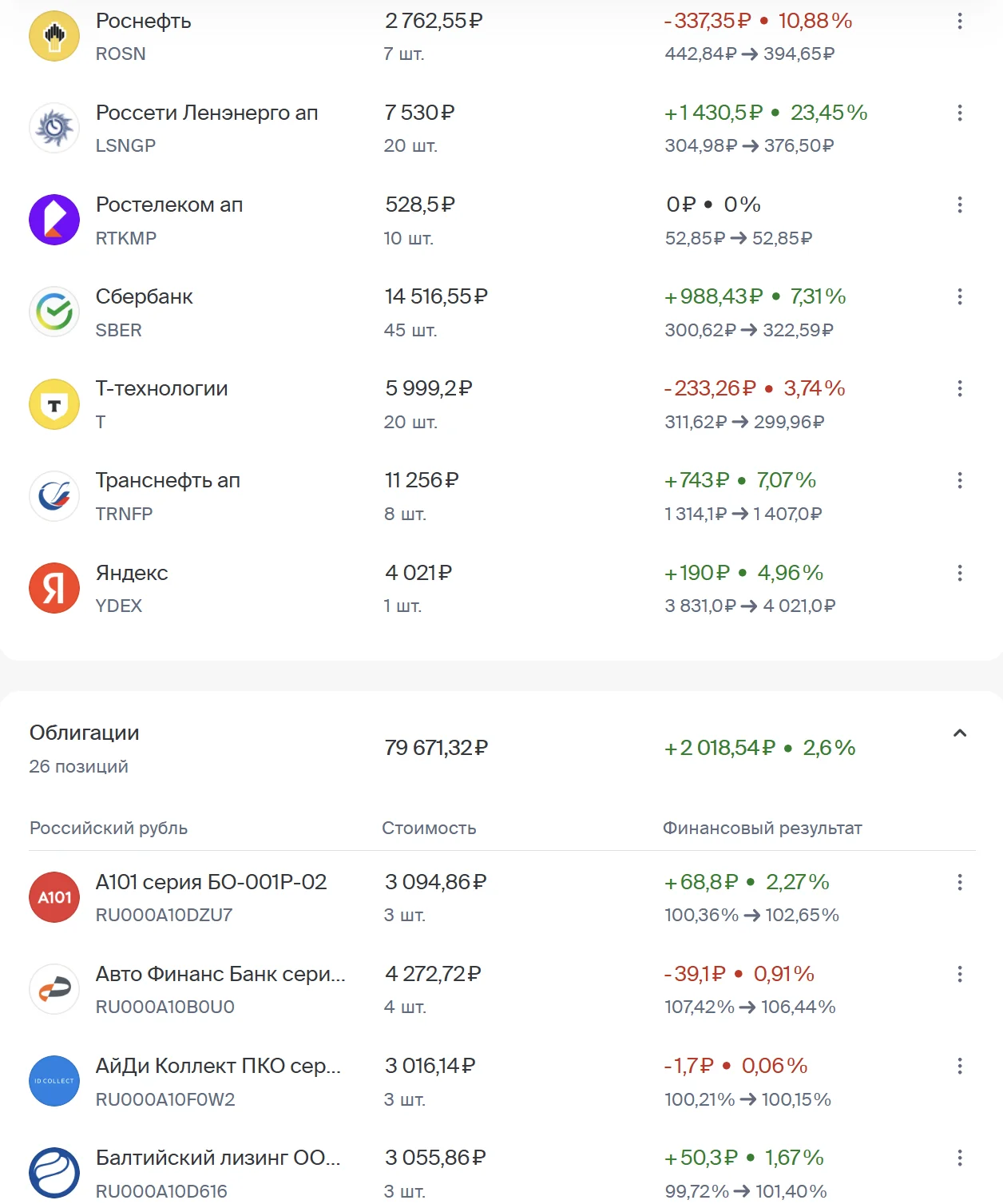Click Авто Финанс Банк loss -39,1 ₽
The width and height of the screenshot is (1003, 1204).
pyautogui.click(x=695, y=974)
